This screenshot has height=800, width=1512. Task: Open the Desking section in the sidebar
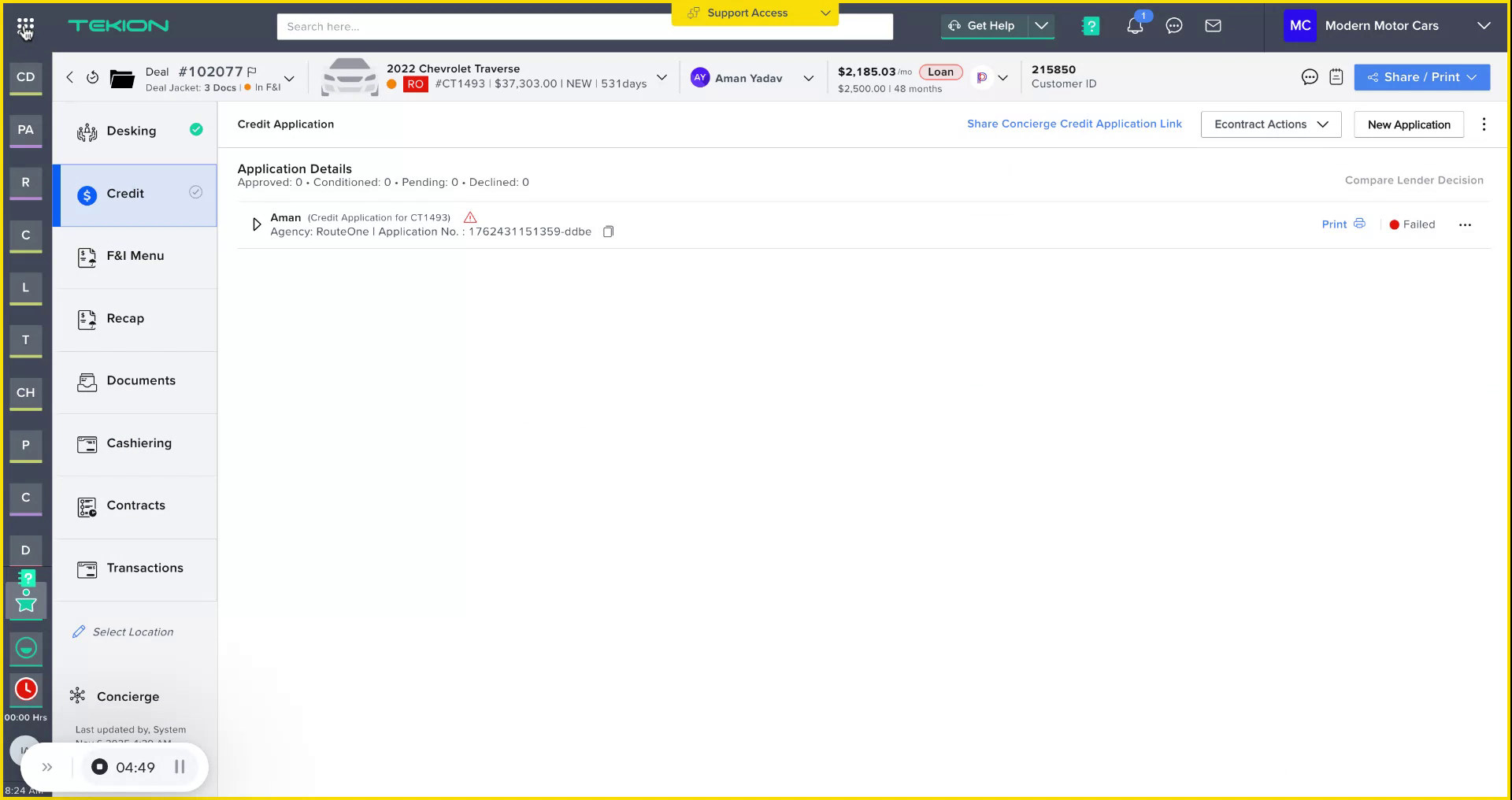tap(131, 131)
